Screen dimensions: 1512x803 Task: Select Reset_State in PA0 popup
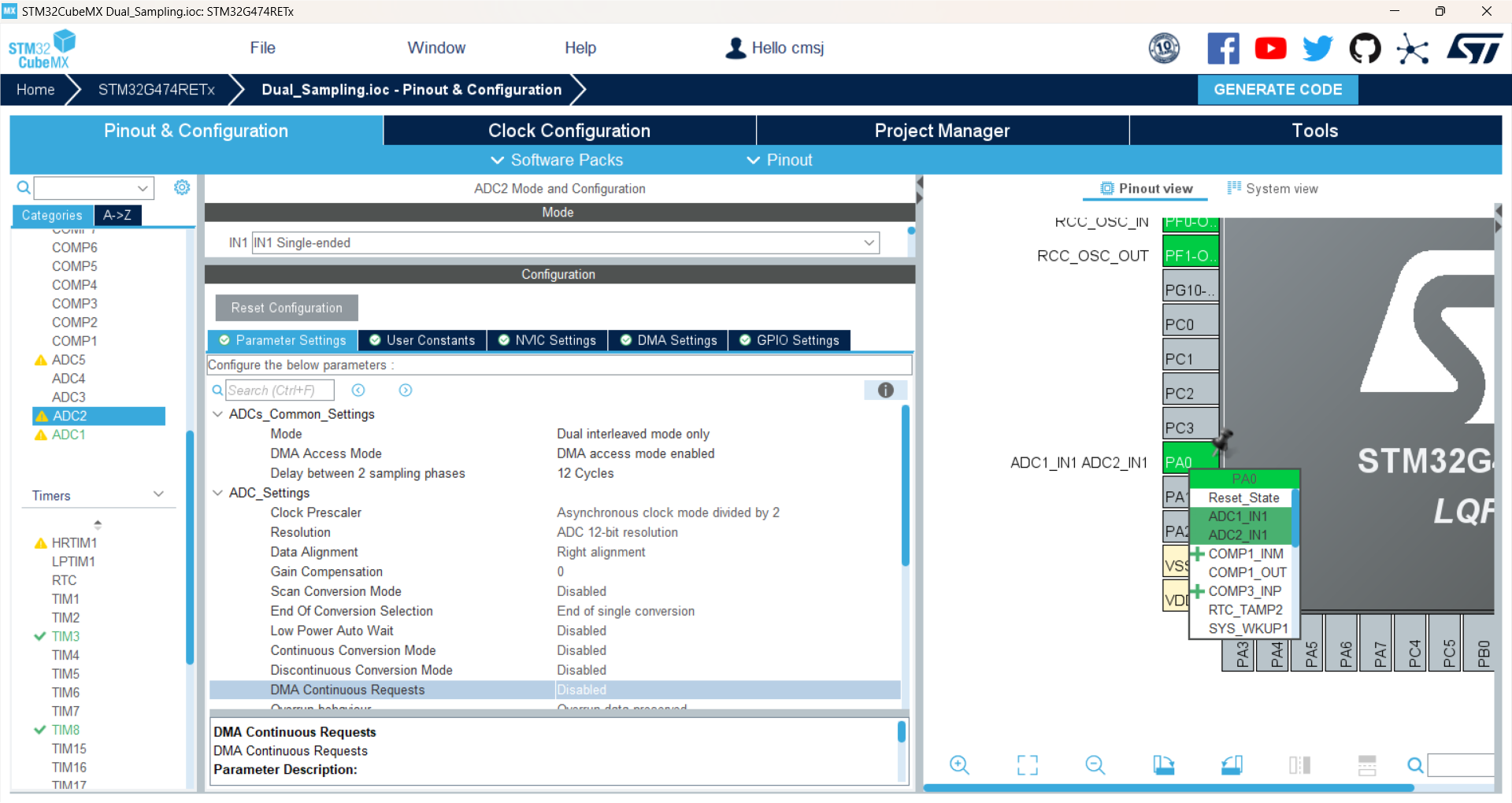(1243, 498)
